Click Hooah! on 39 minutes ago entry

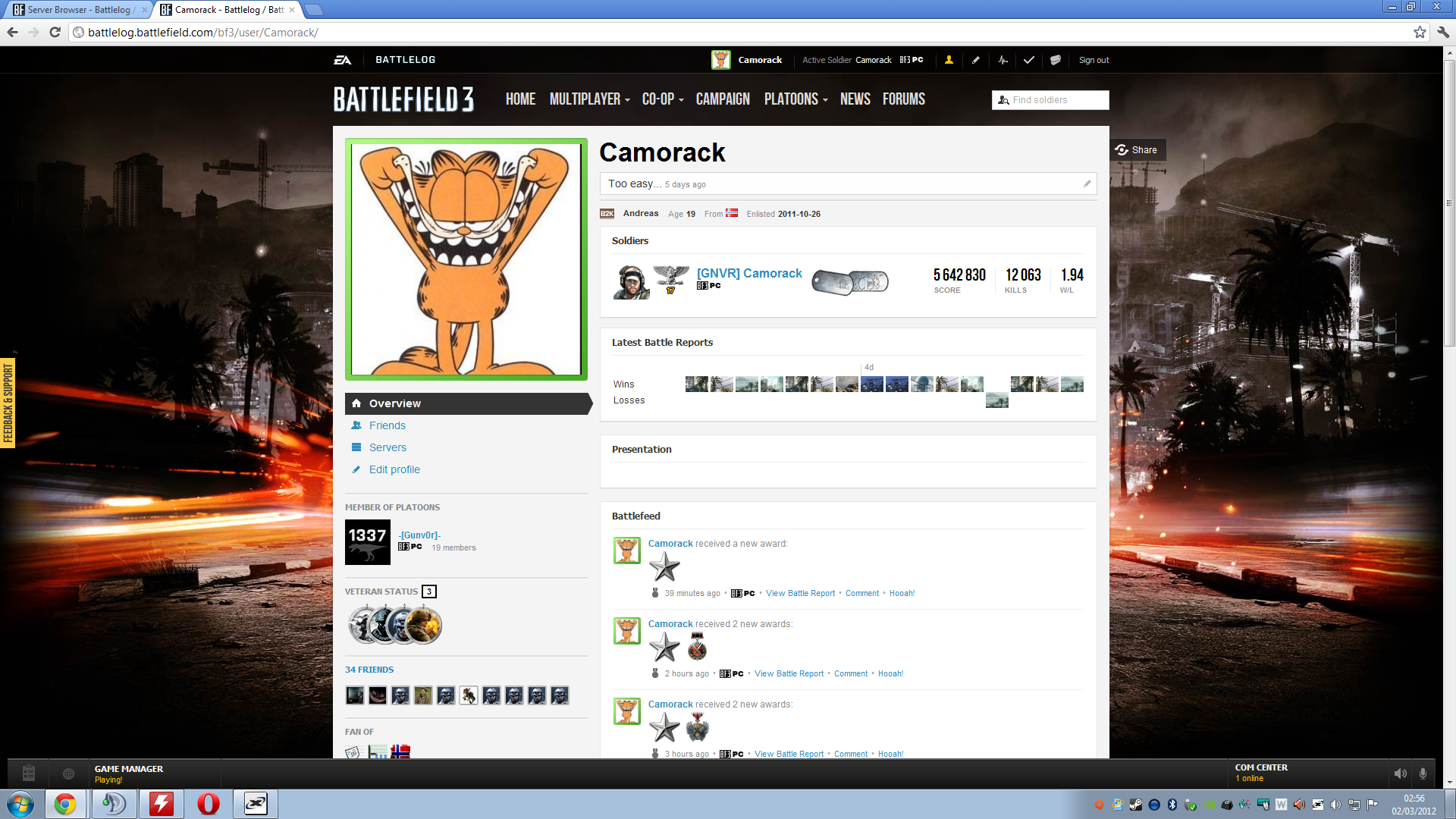point(902,593)
